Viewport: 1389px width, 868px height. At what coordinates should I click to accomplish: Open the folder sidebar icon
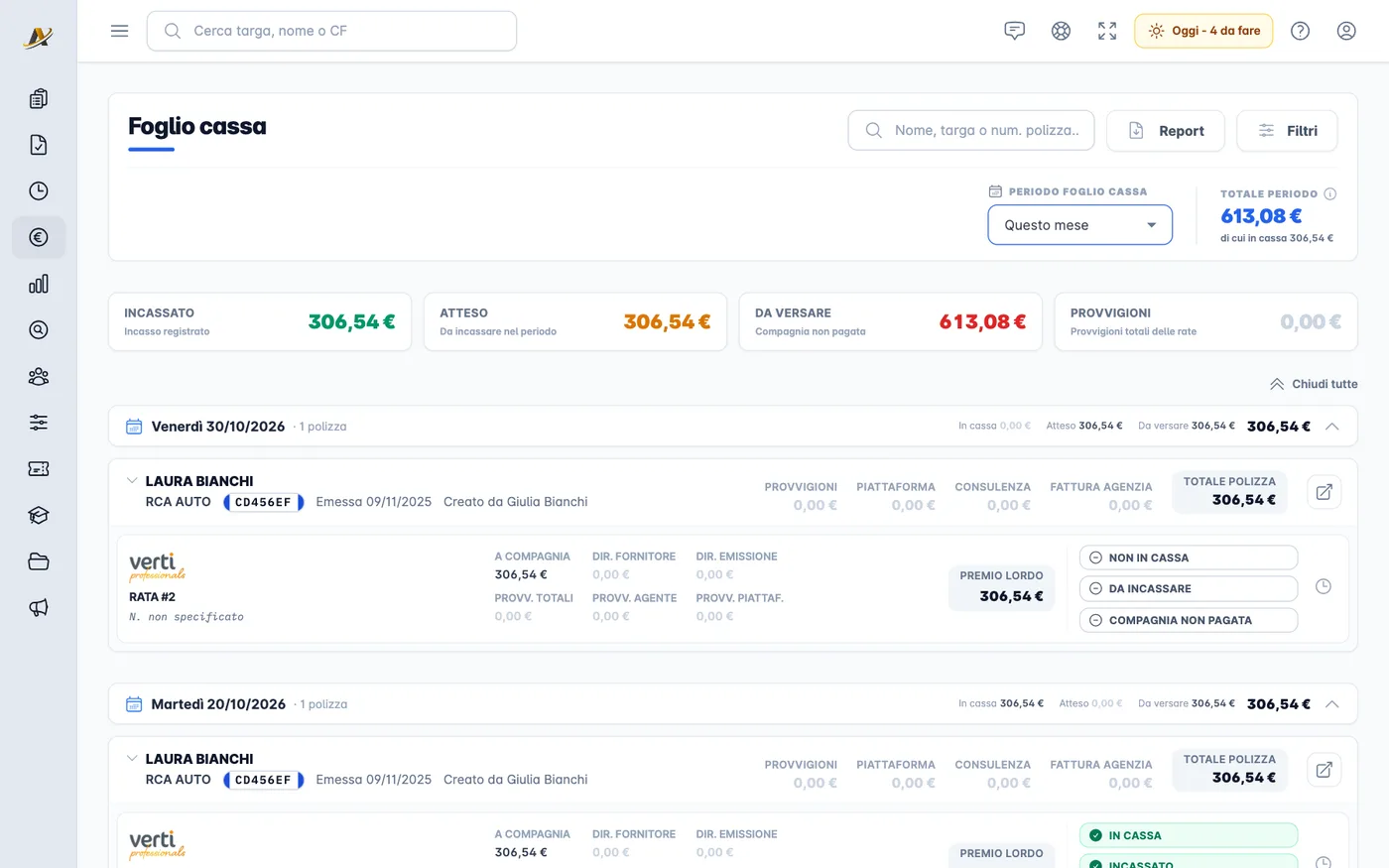[x=39, y=561]
